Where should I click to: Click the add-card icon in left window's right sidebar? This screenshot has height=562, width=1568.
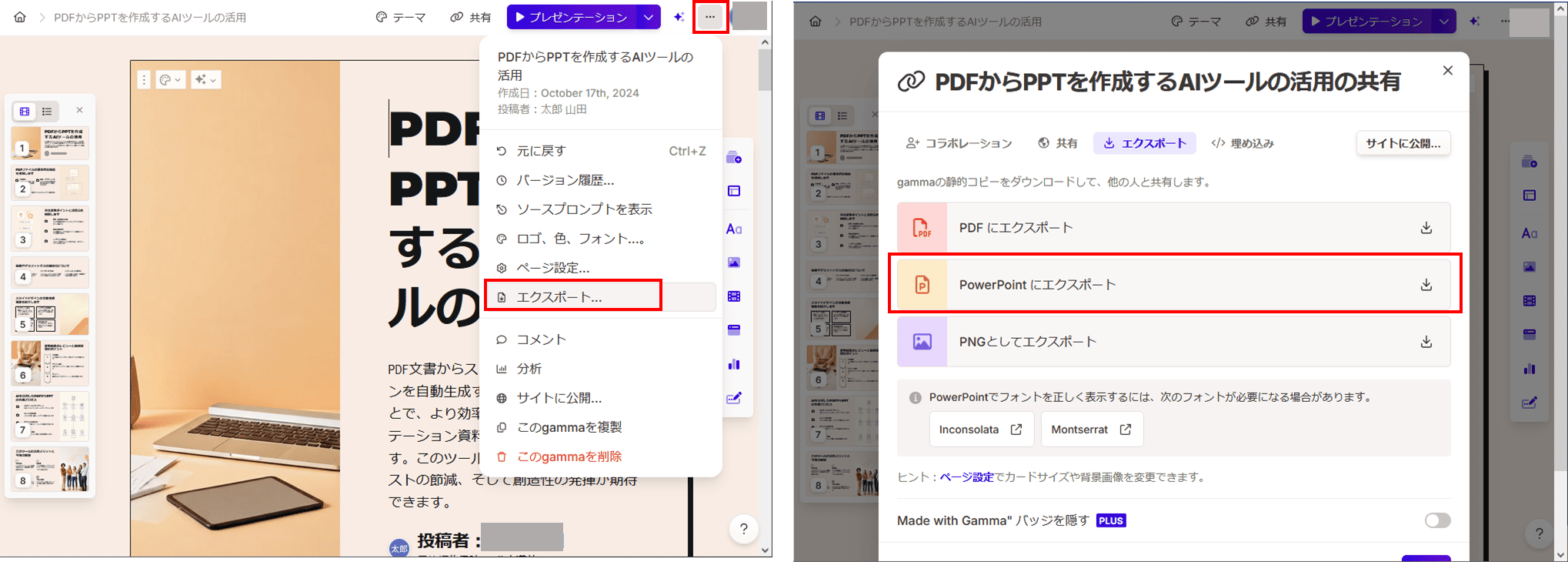(734, 158)
